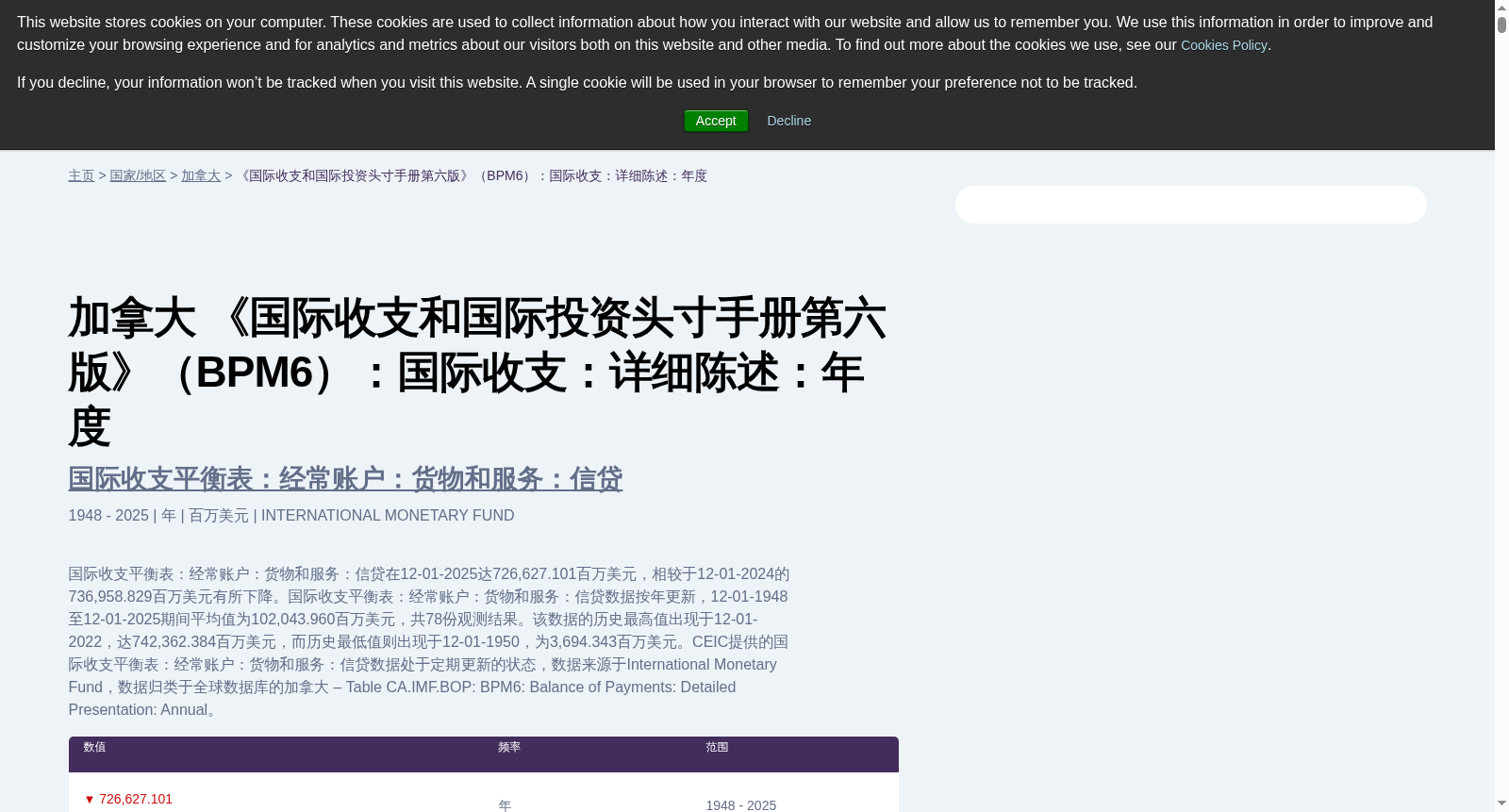The image size is (1509, 812).
Task: Open 国际收支平衡表：经常账户：货物和服务：信贷 heading link
Action: [x=345, y=479]
